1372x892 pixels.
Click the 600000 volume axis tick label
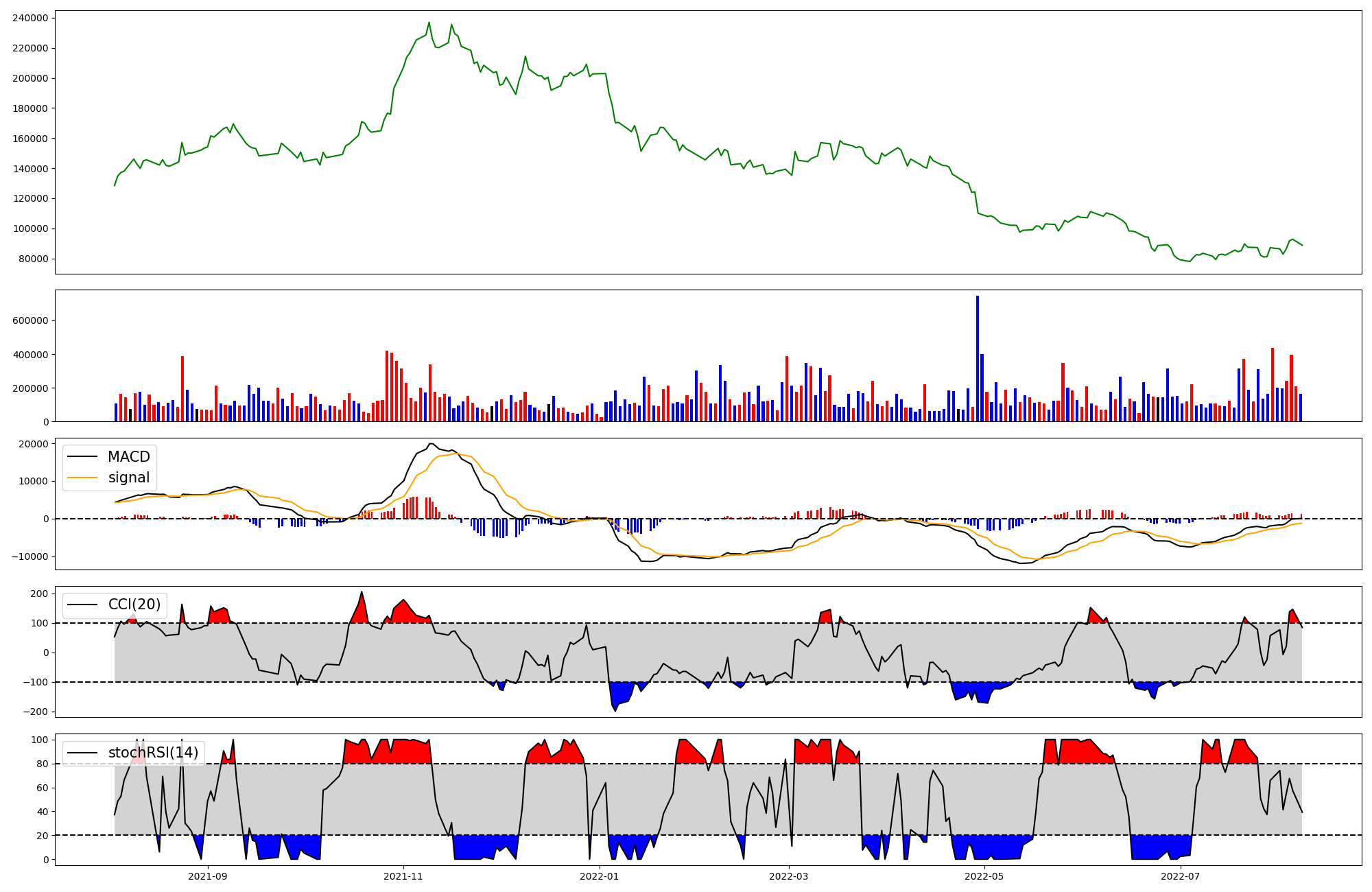tap(30, 321)
